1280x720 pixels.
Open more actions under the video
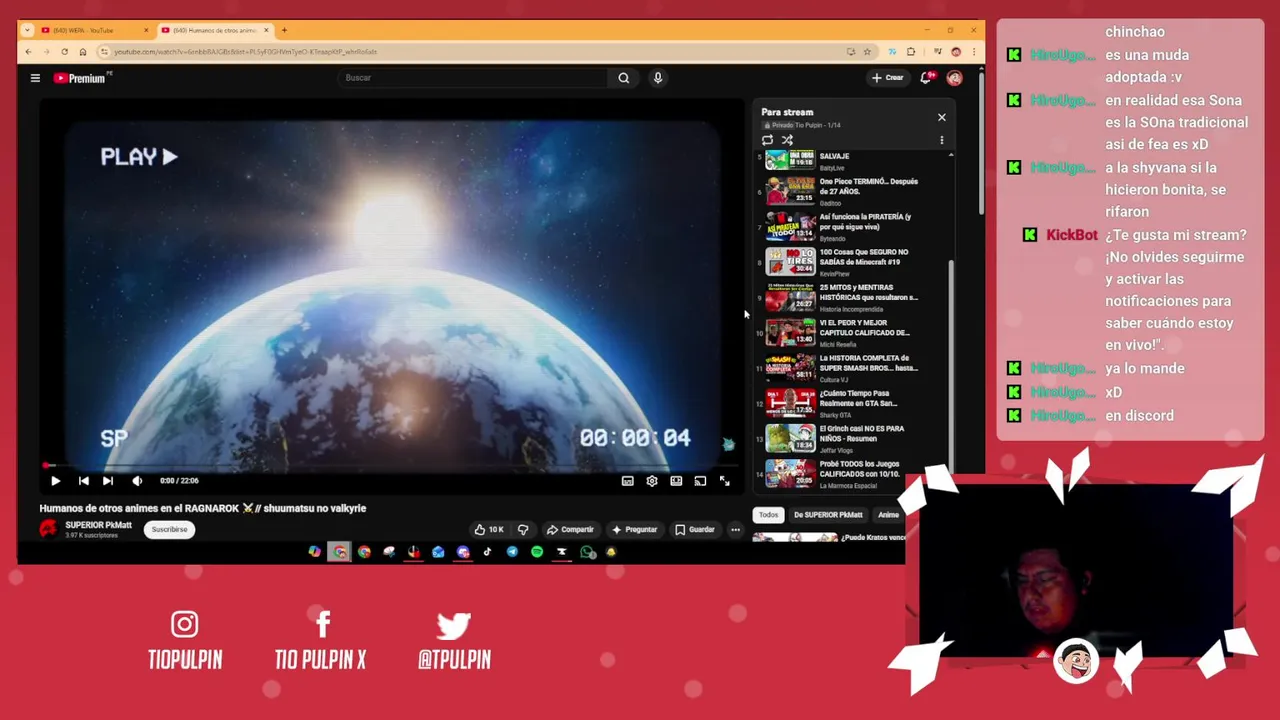click(735, 530)
